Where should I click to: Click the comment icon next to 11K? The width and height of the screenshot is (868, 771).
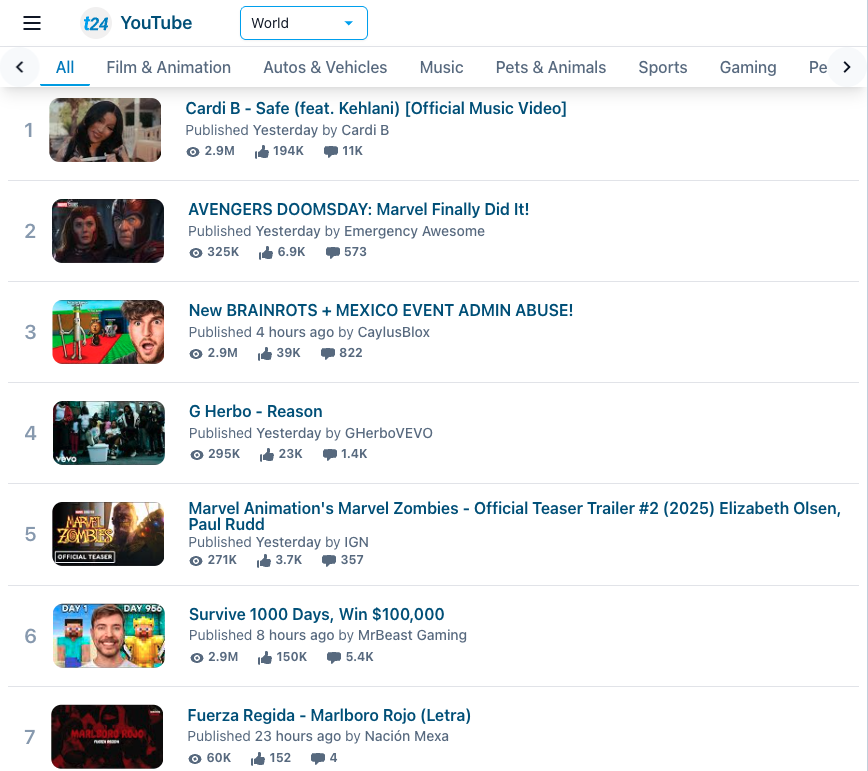pyautogui.click(x=330, y=152)
